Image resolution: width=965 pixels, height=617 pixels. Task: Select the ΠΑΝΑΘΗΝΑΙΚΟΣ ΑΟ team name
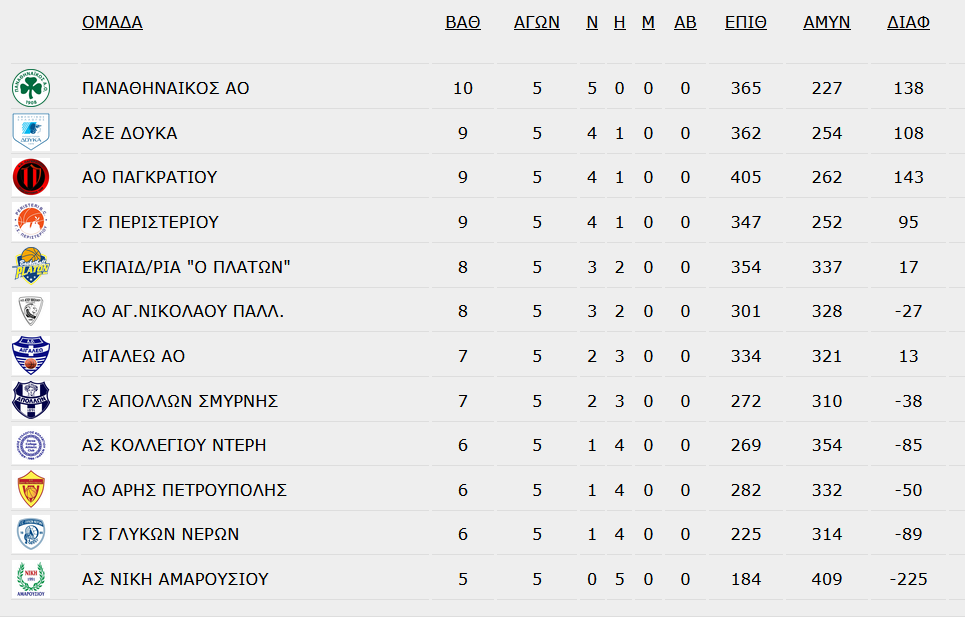(166, 88)
